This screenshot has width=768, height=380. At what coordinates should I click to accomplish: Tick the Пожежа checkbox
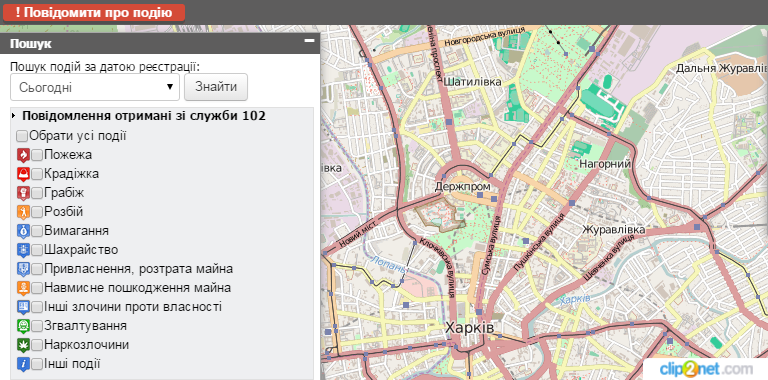pos(37,156)
